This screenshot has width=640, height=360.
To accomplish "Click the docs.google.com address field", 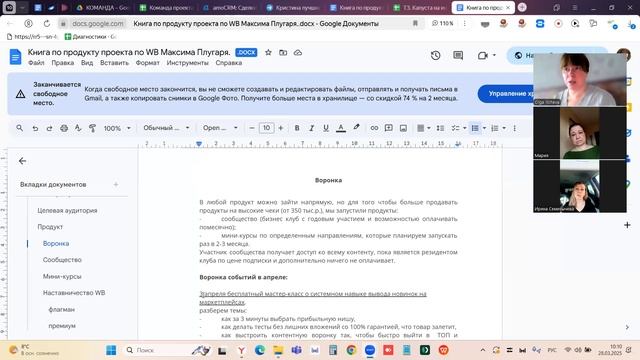I will click(98, 24).
